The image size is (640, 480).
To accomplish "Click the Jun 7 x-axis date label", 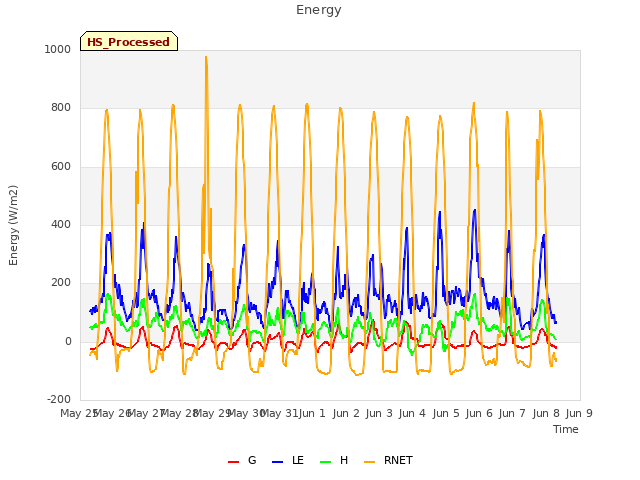I will point(512,413).
